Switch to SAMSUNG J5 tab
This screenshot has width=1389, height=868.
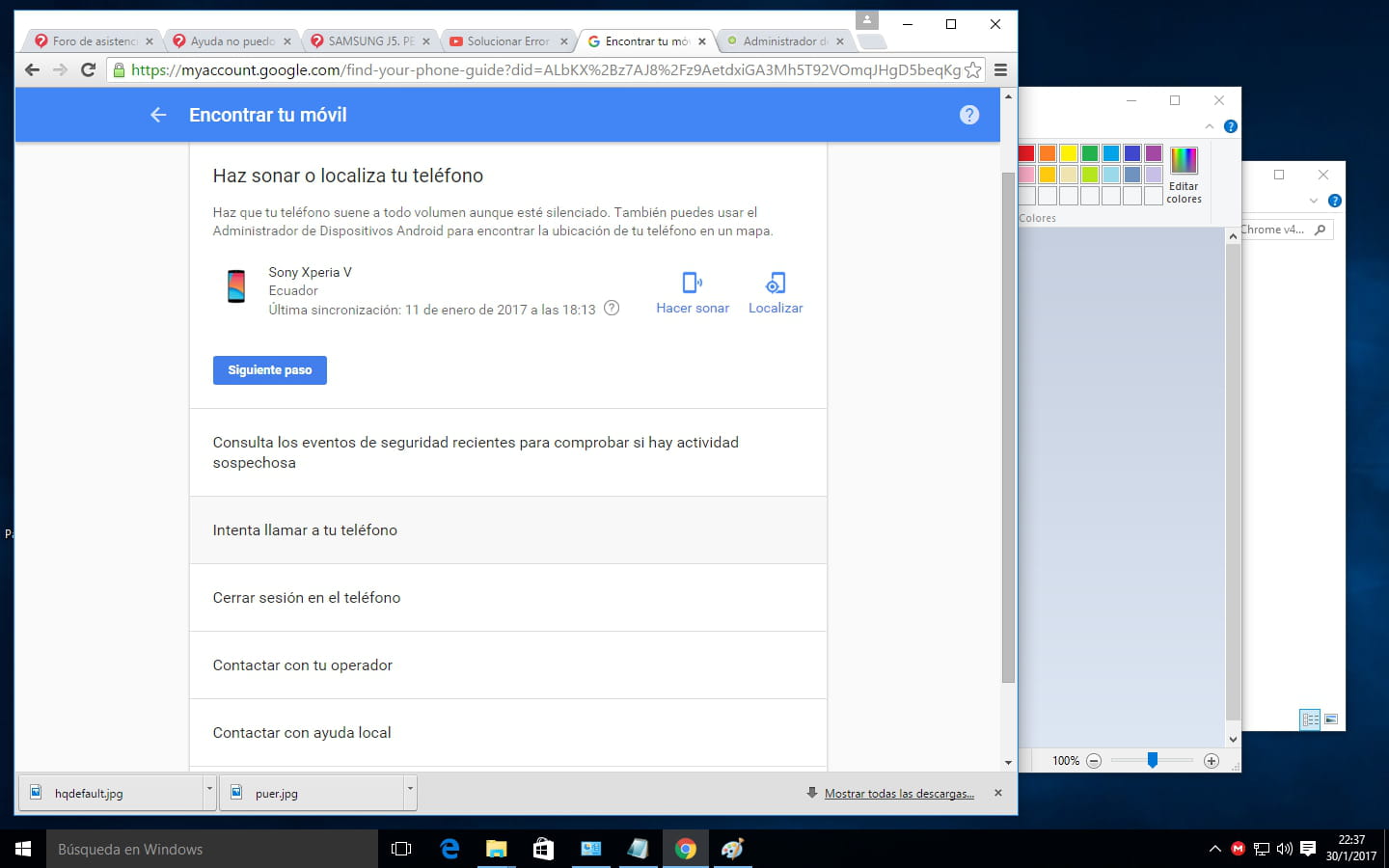coord(369,41)
